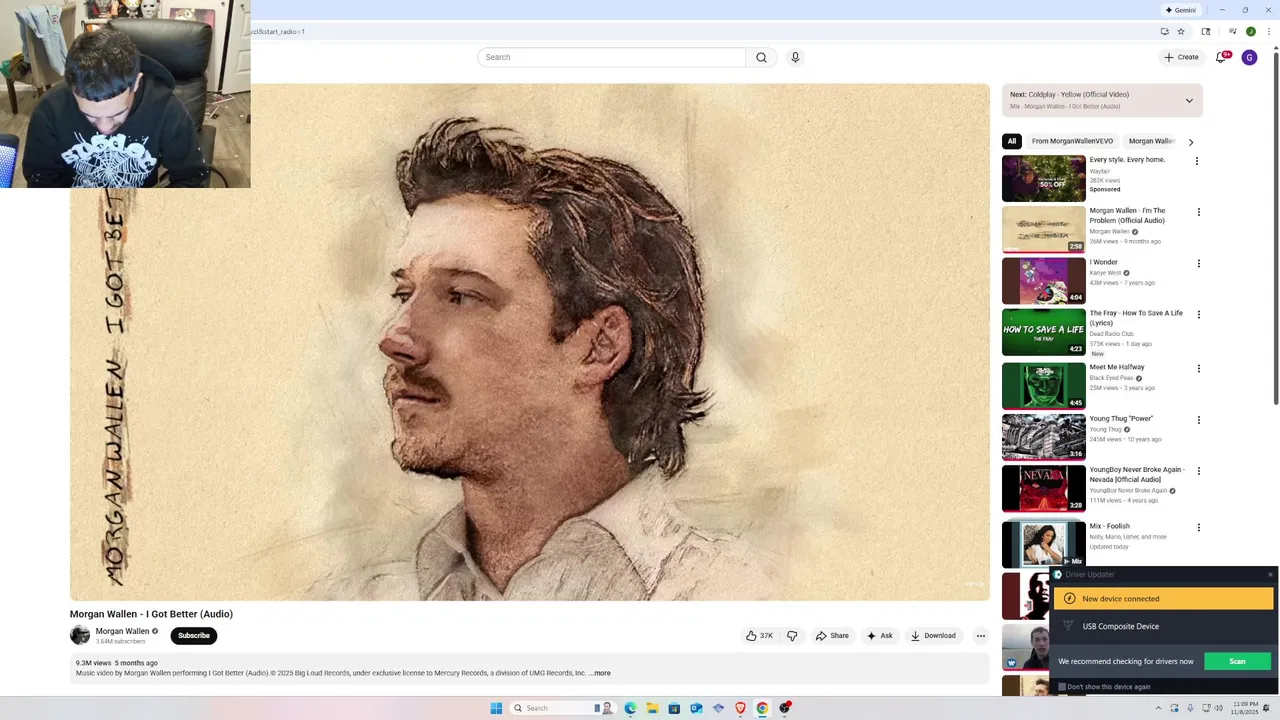Image resolution: width=1280 pixels, height=720 pixels.
Task: Open Wayfair sponsored ad thumbnail
Action: click(1044, 178)
